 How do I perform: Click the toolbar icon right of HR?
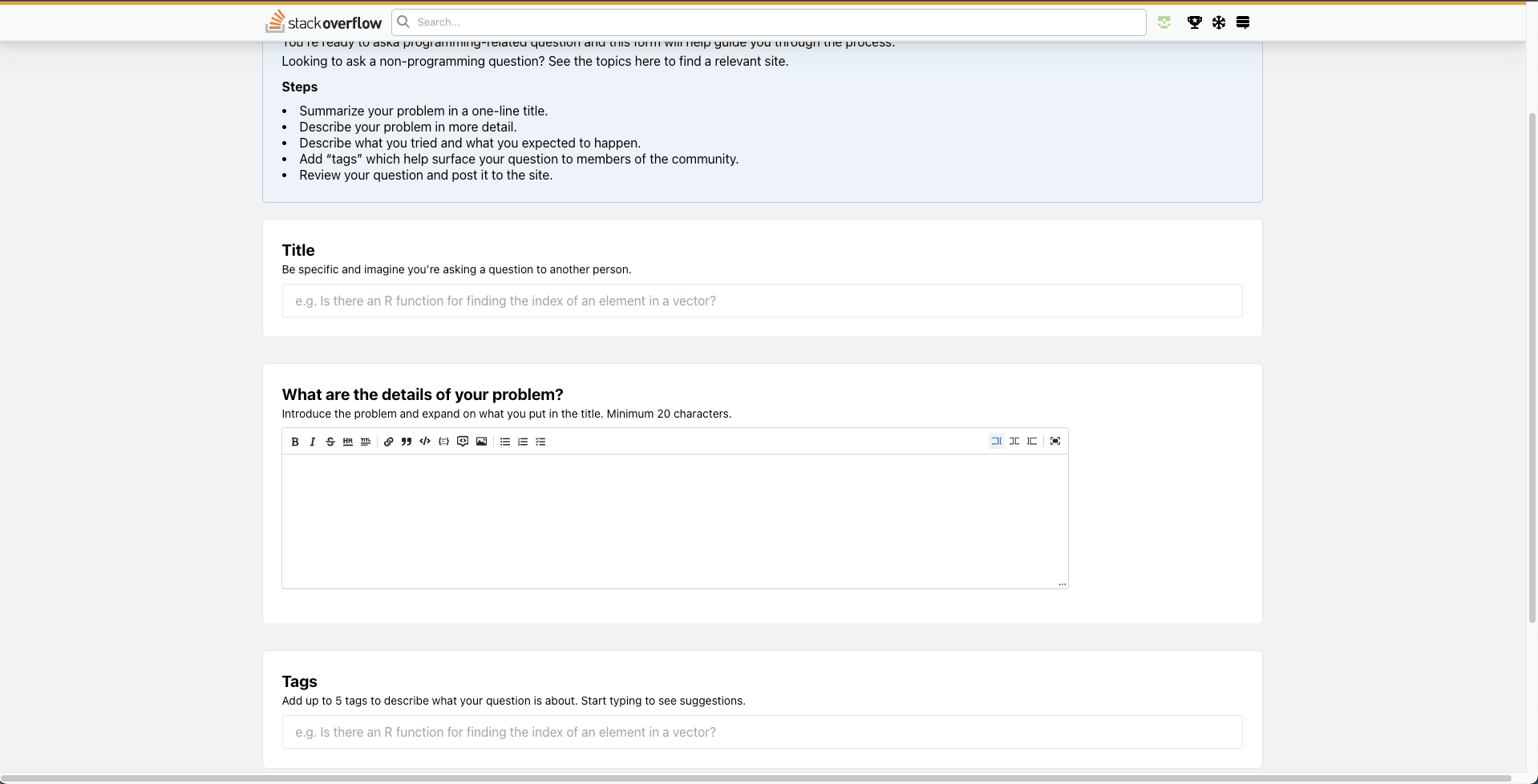pyautogui.click(x=366, y=442)
